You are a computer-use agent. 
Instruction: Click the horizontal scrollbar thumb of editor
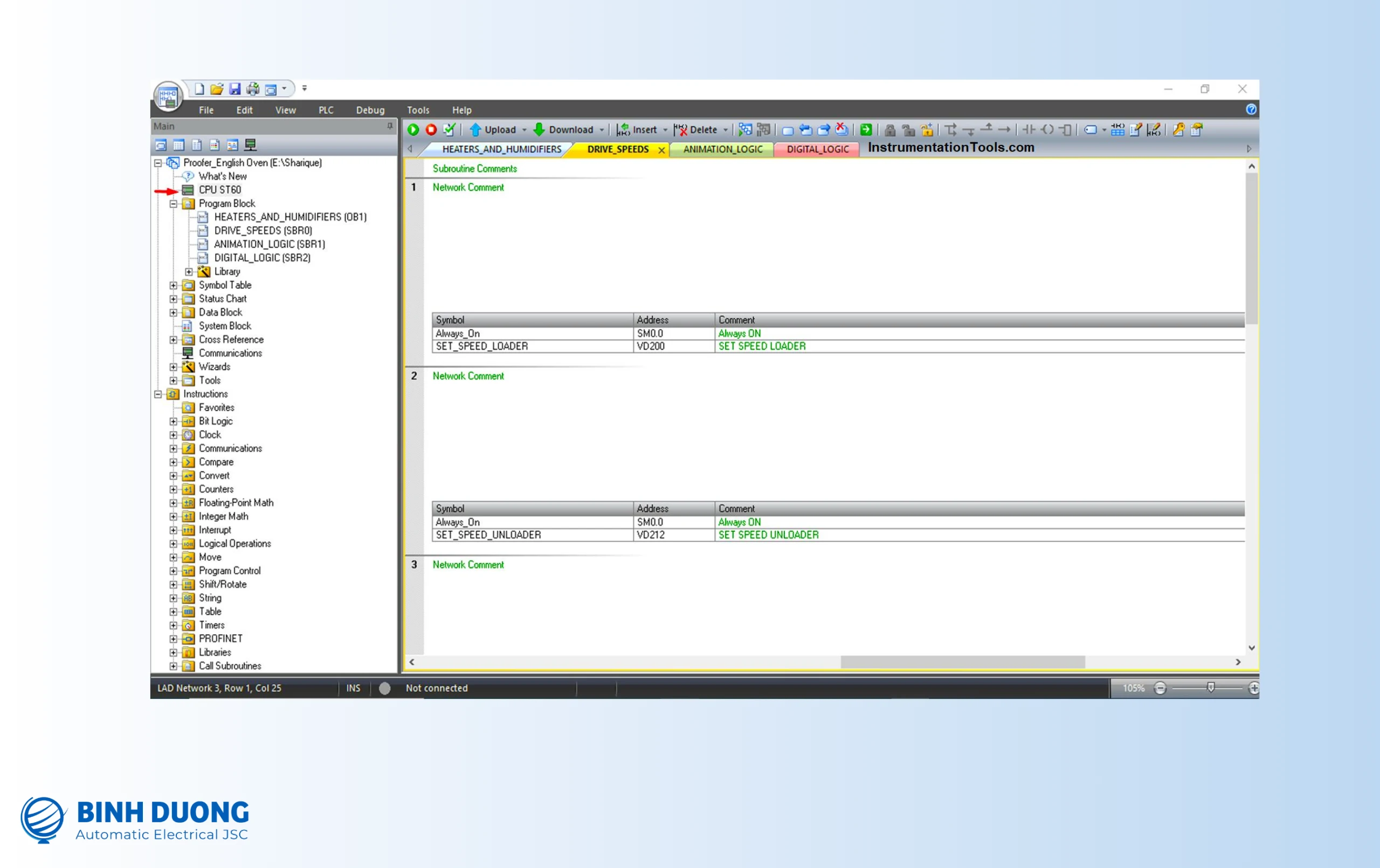(962, 662)
